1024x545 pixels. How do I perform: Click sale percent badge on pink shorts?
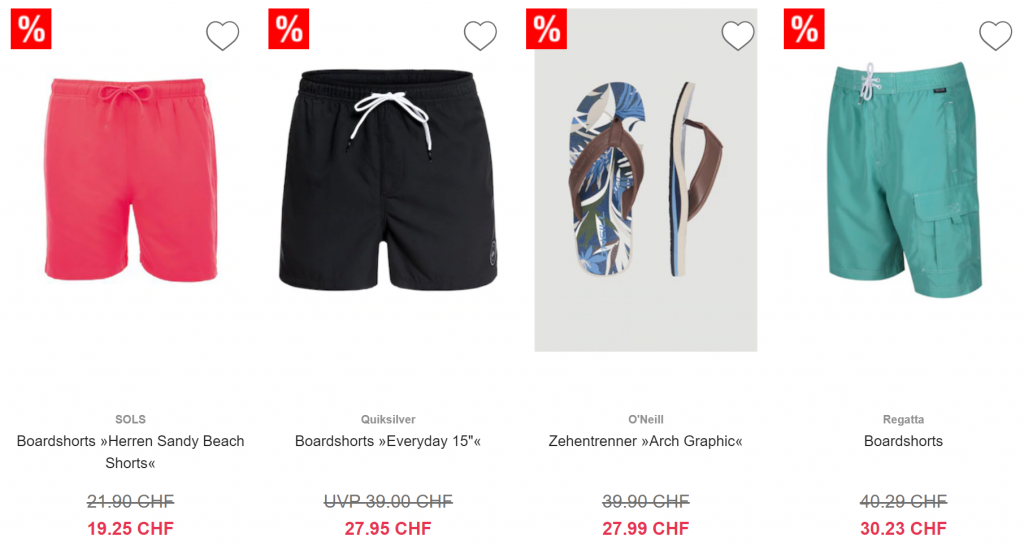[x=31, y=29]
